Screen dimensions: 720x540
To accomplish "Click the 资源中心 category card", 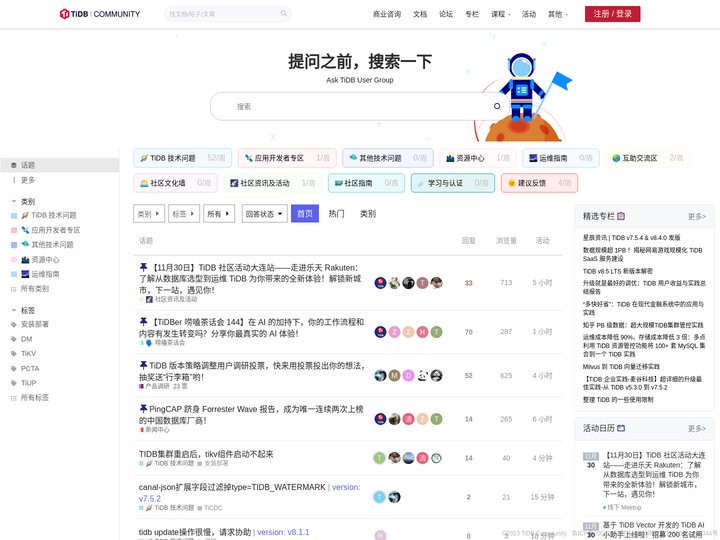I will pyautogui.click(x=478, y=158).
